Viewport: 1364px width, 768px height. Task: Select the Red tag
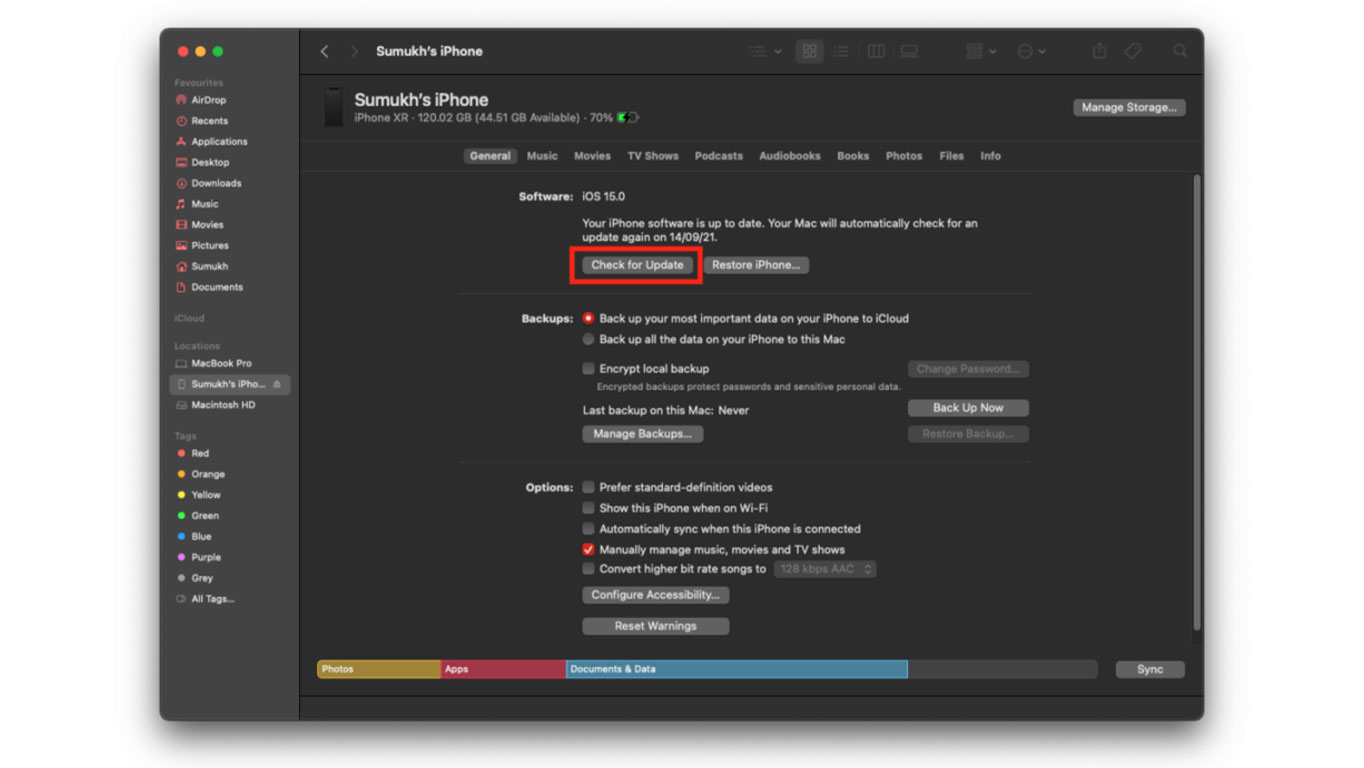(x=200, y=453)
